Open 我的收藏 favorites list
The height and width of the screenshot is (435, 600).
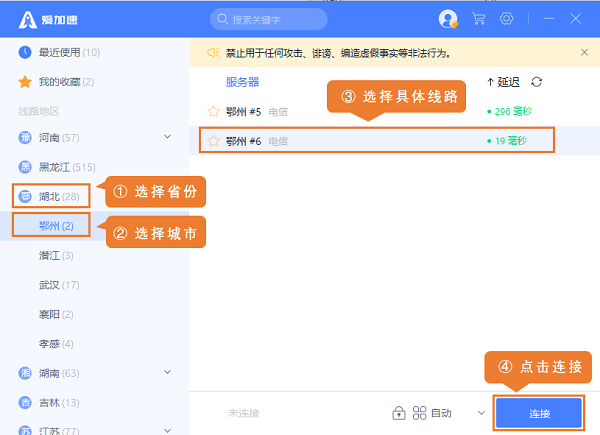(66, 81)
